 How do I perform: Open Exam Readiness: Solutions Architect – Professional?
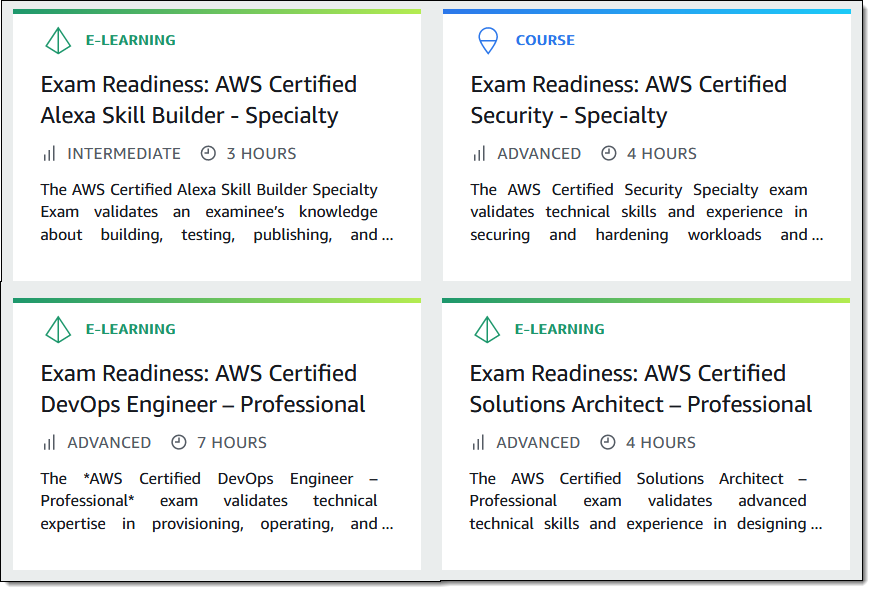(641, 389)
